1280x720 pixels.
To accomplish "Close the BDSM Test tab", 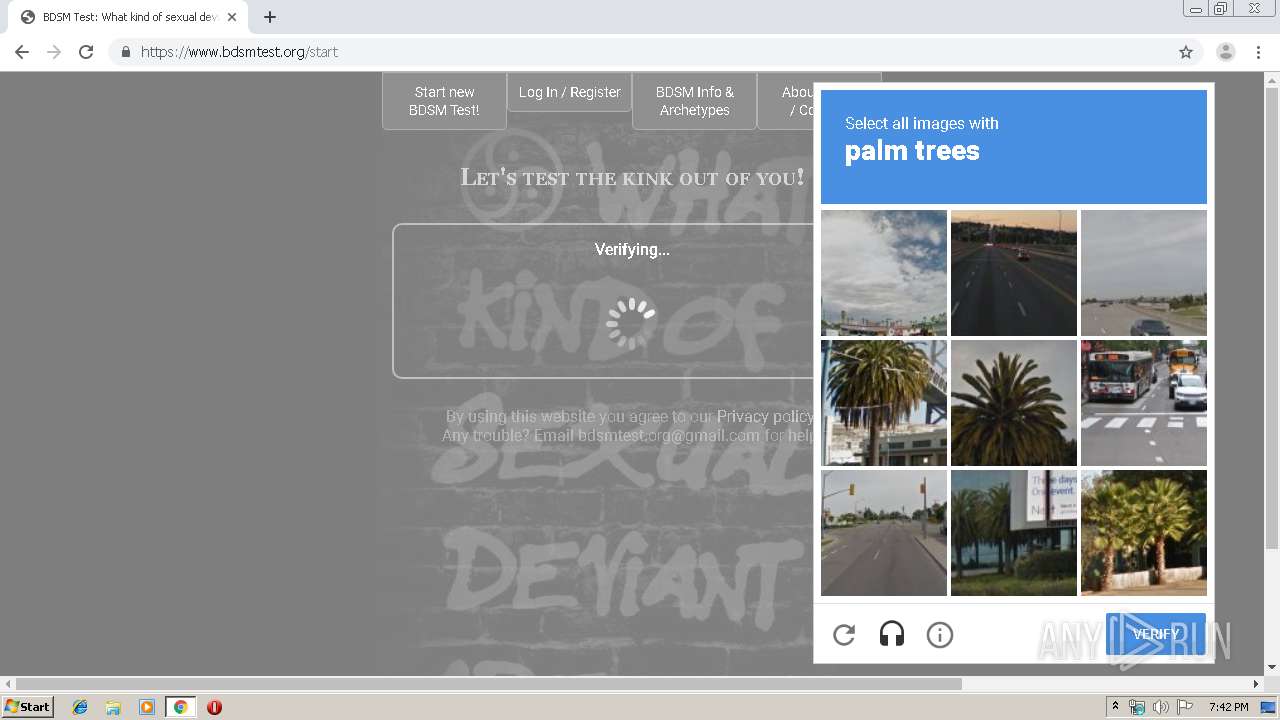I will coord(232,17).
